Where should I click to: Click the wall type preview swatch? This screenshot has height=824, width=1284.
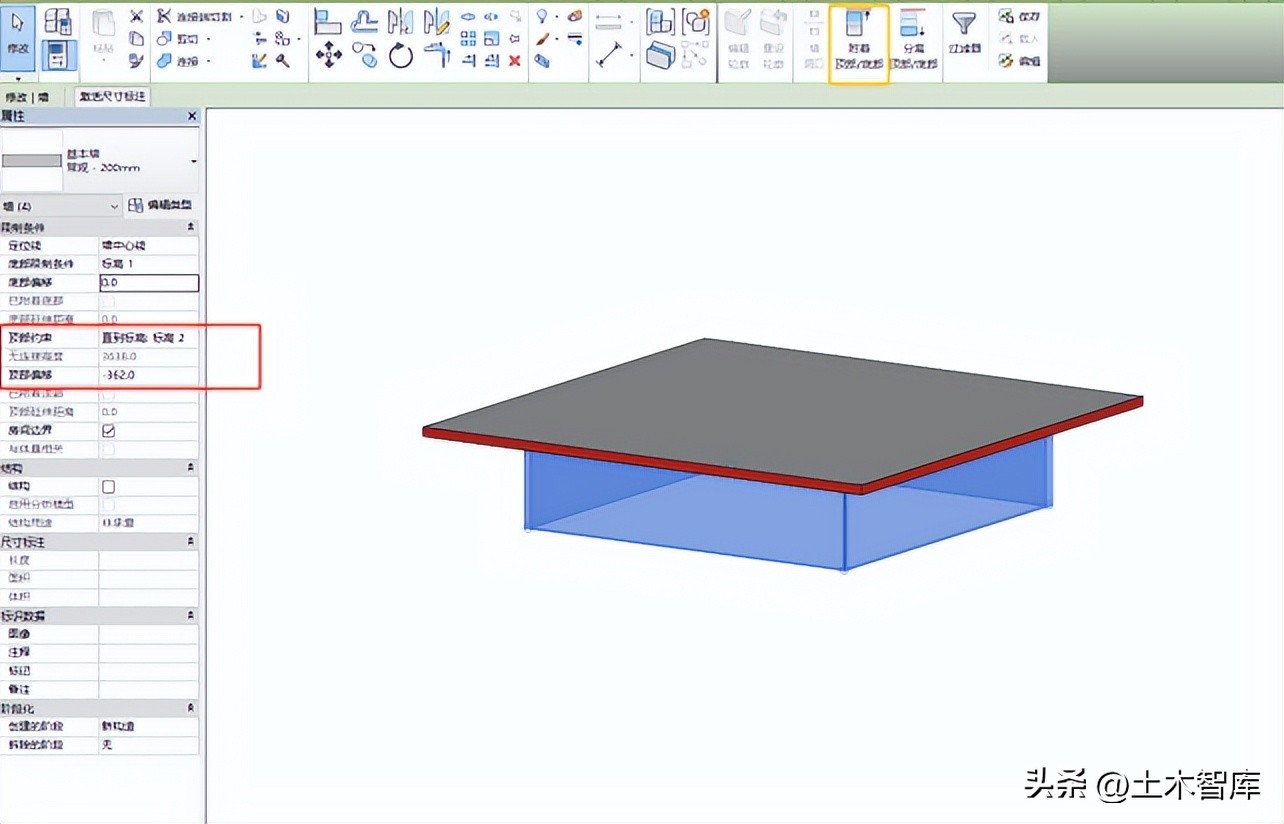pyautogui.click(x=30, y=160)
